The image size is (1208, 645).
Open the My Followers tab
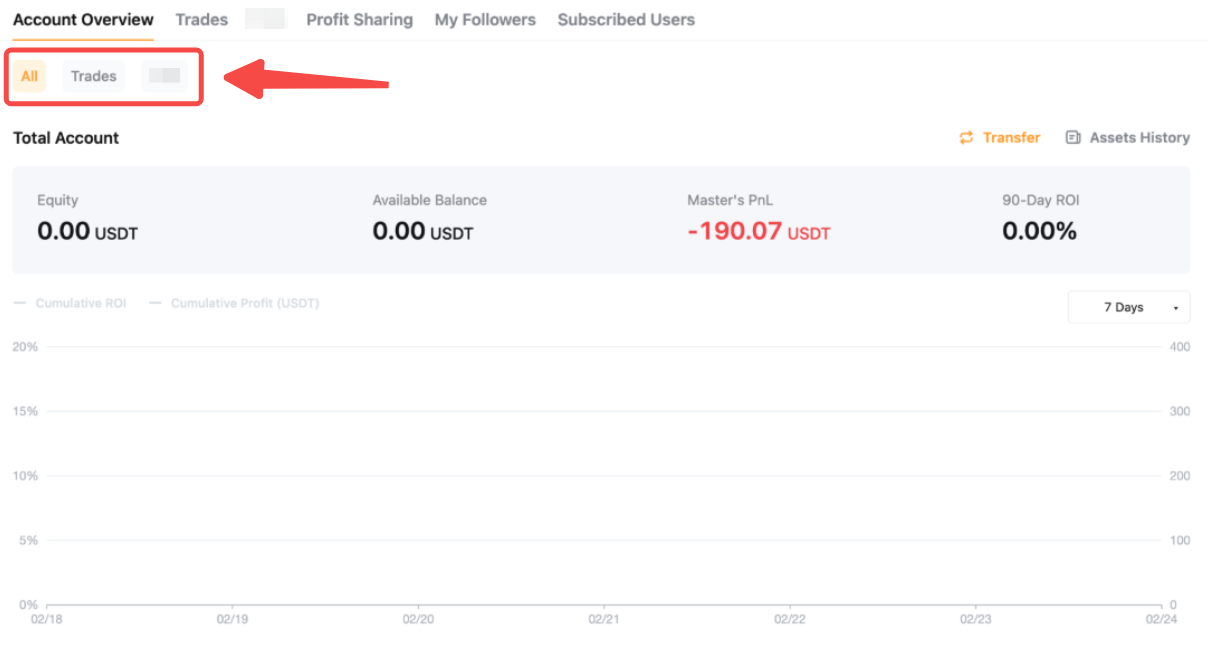point(485,20)
